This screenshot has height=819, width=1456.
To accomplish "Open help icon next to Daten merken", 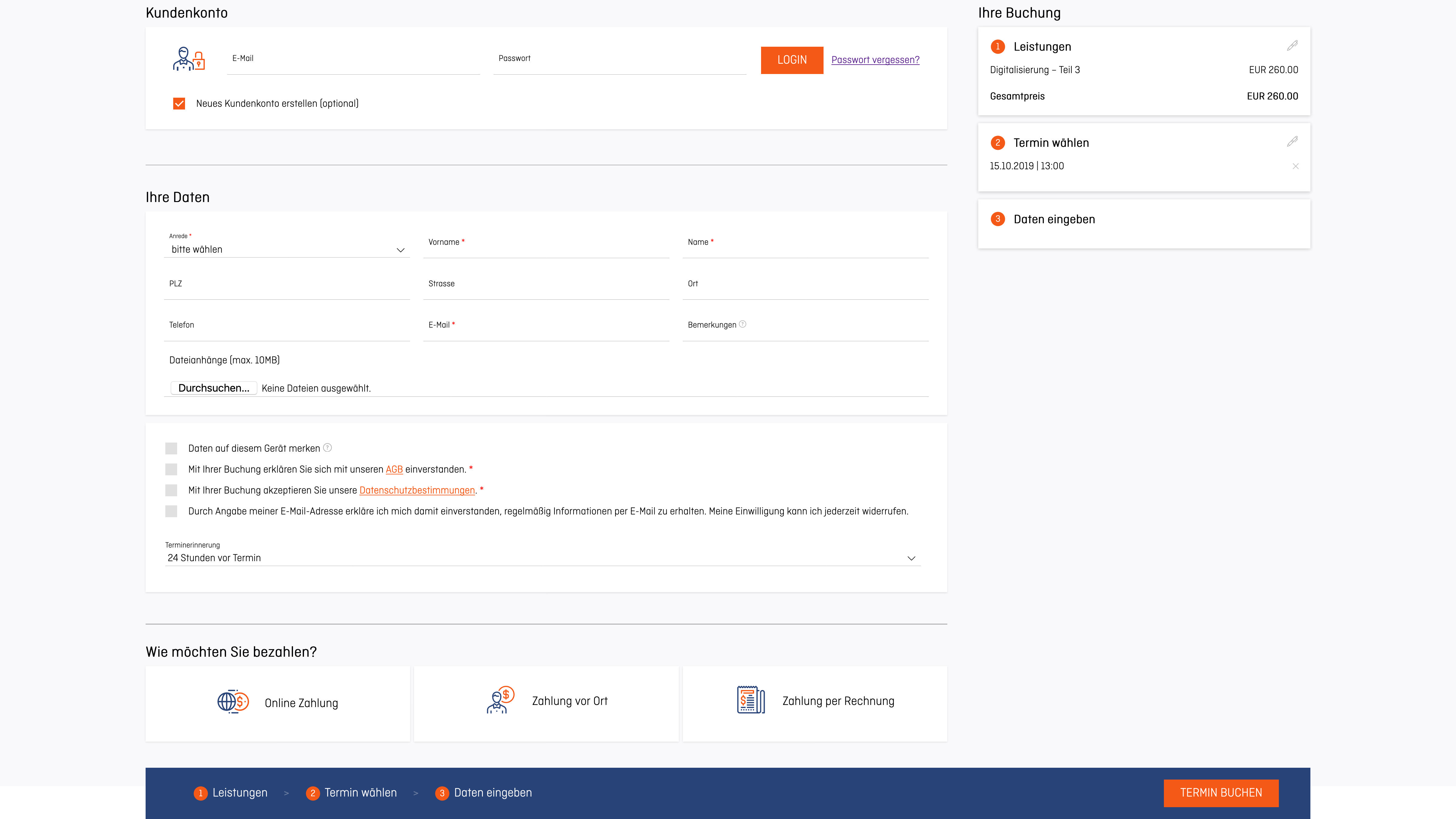I will 327,448.
